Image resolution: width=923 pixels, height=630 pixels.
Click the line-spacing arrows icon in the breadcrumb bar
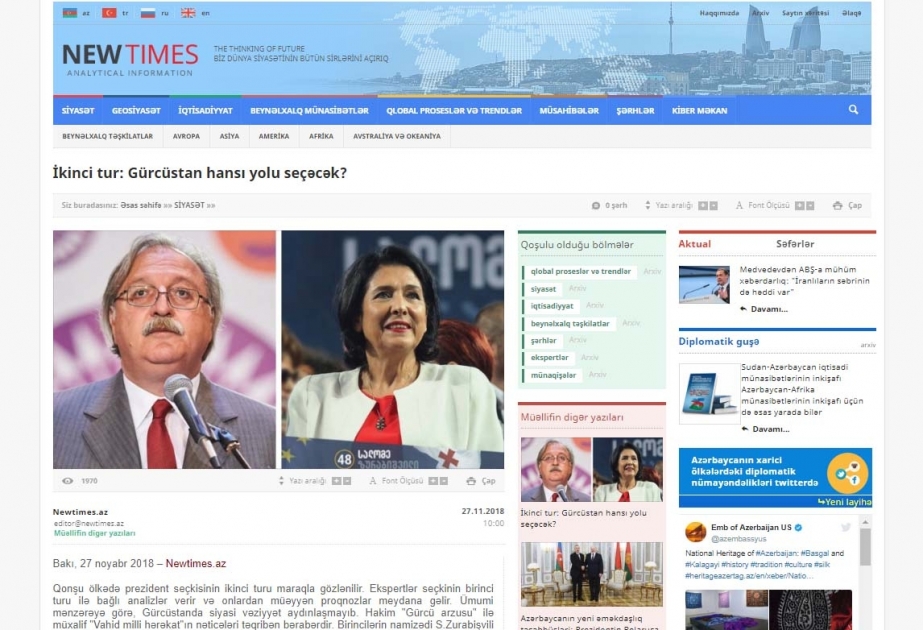click(648, 205)
